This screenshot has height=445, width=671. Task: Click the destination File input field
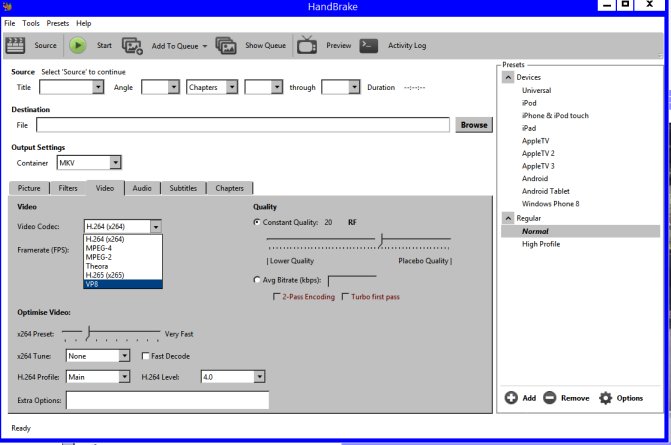[x=243, y=125]
